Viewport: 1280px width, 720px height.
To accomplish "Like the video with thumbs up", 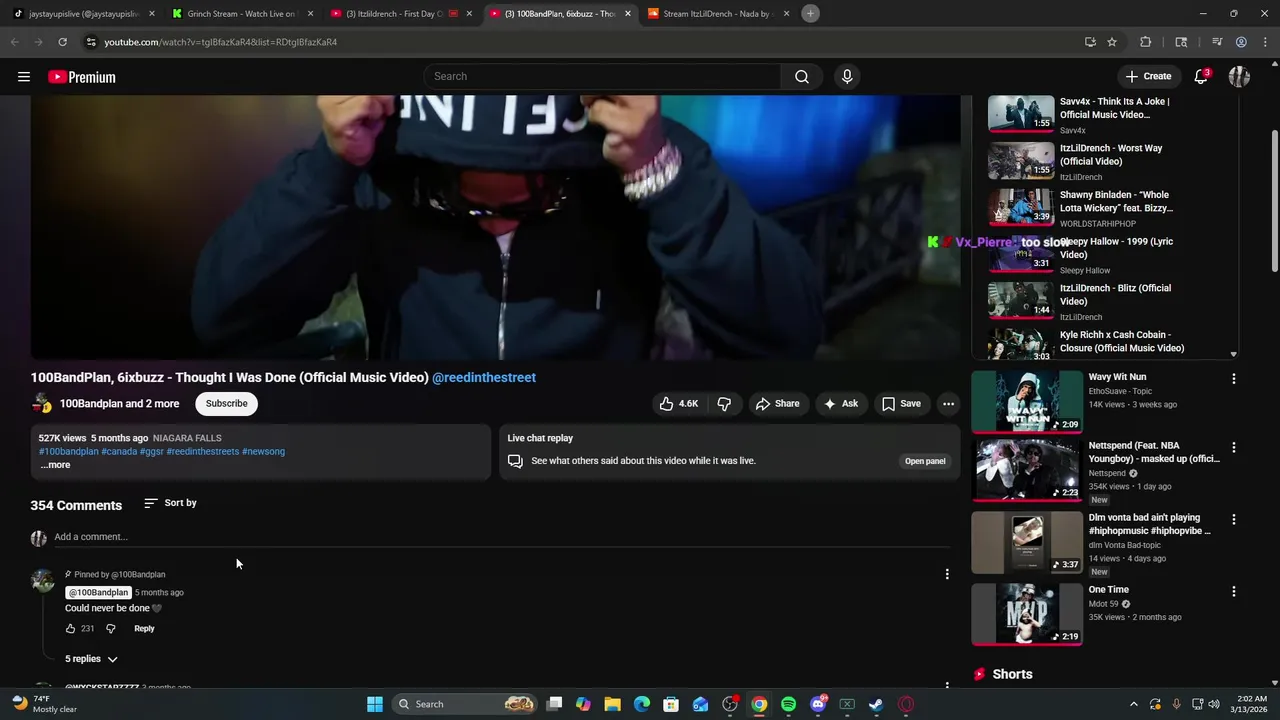I will [678, 404].
